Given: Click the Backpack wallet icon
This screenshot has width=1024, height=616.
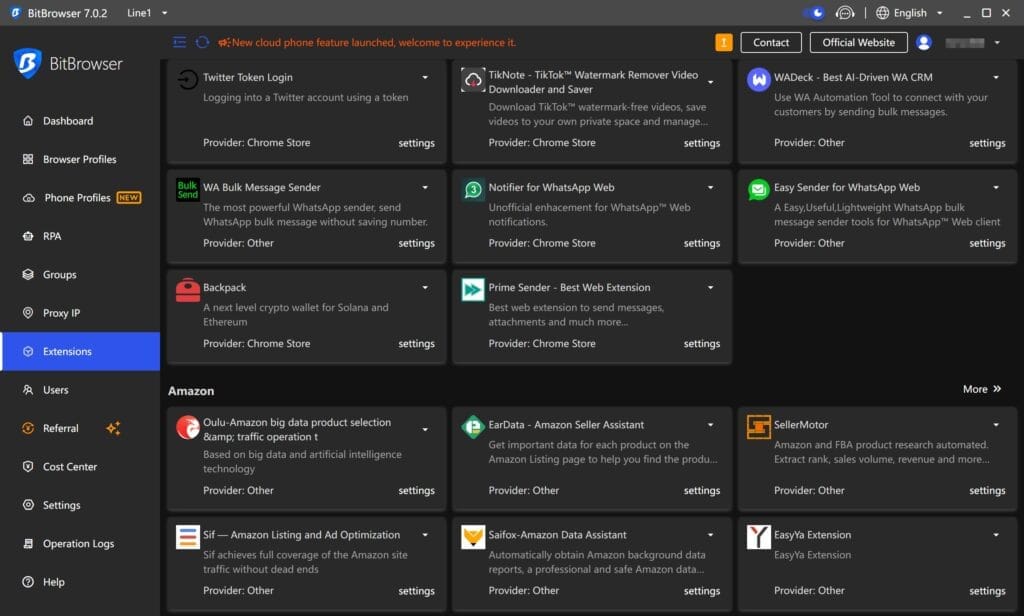Looking at the screenshot, I should click(x=188, y=289).
